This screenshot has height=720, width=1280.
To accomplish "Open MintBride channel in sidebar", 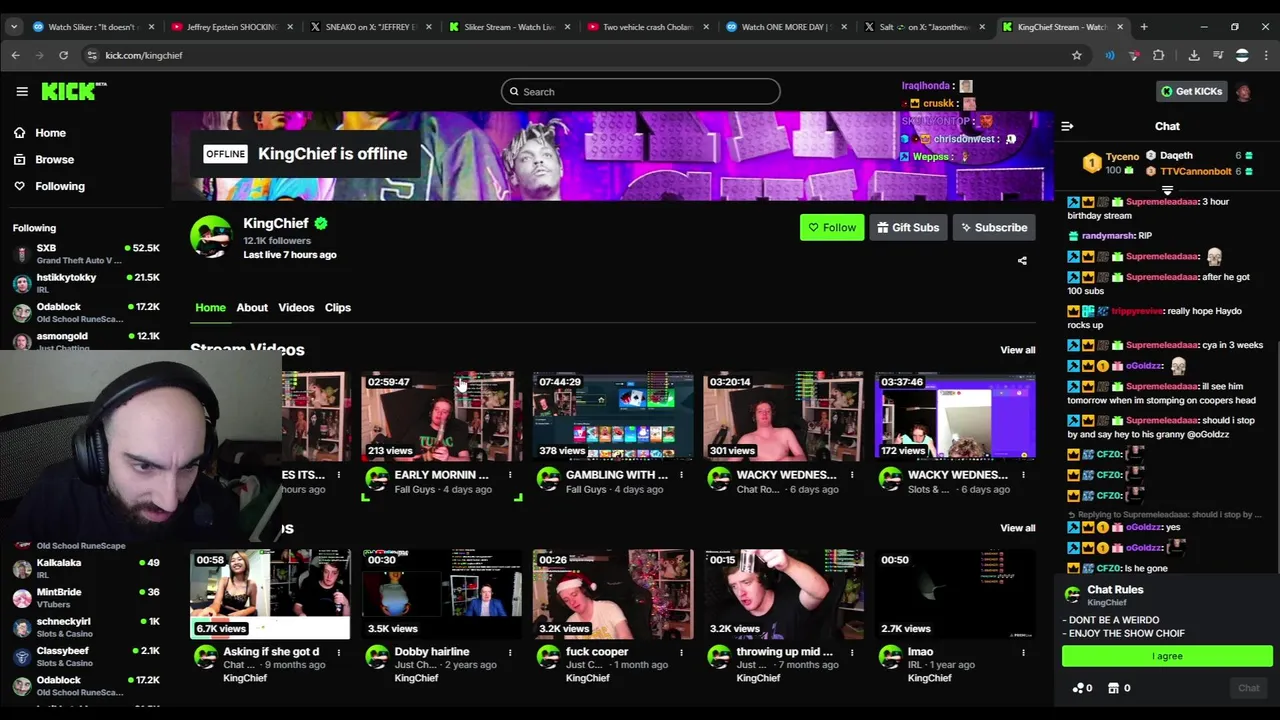I will pos(86,598).
